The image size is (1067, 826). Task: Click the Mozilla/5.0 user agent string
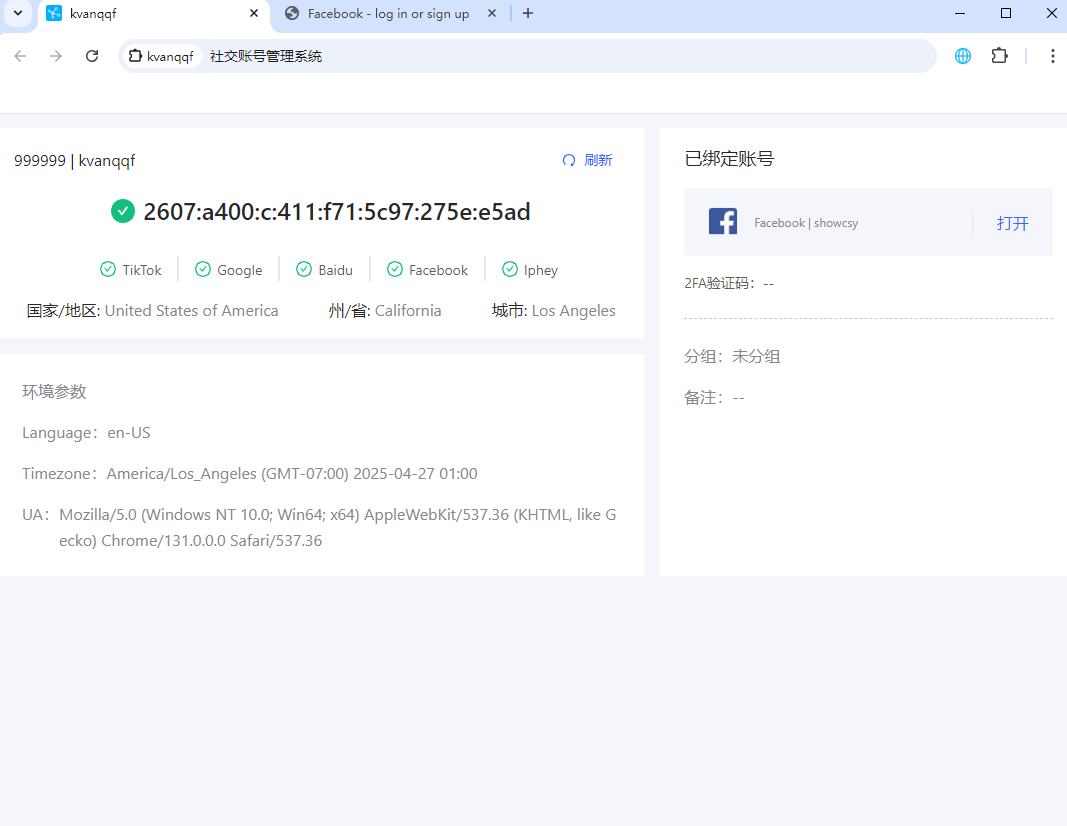pyautogui.click(x=338, y=527)
